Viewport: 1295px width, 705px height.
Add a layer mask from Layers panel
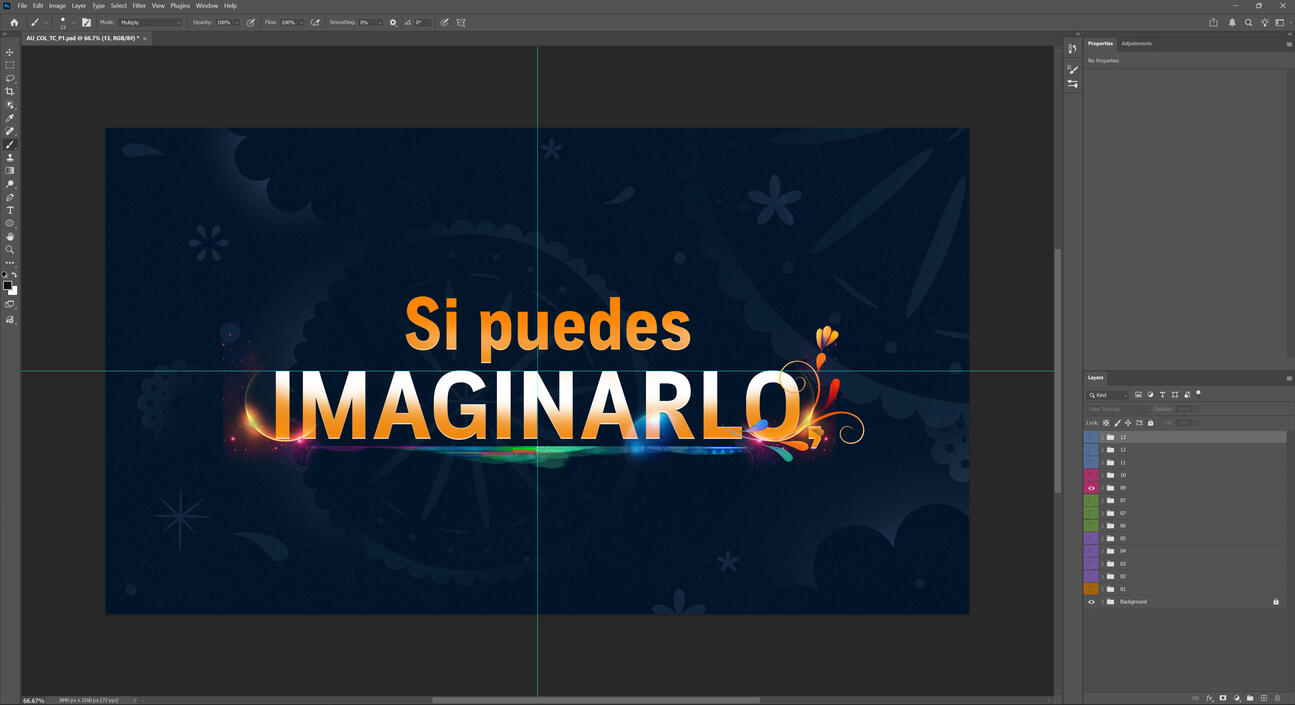pos(1222,698)
